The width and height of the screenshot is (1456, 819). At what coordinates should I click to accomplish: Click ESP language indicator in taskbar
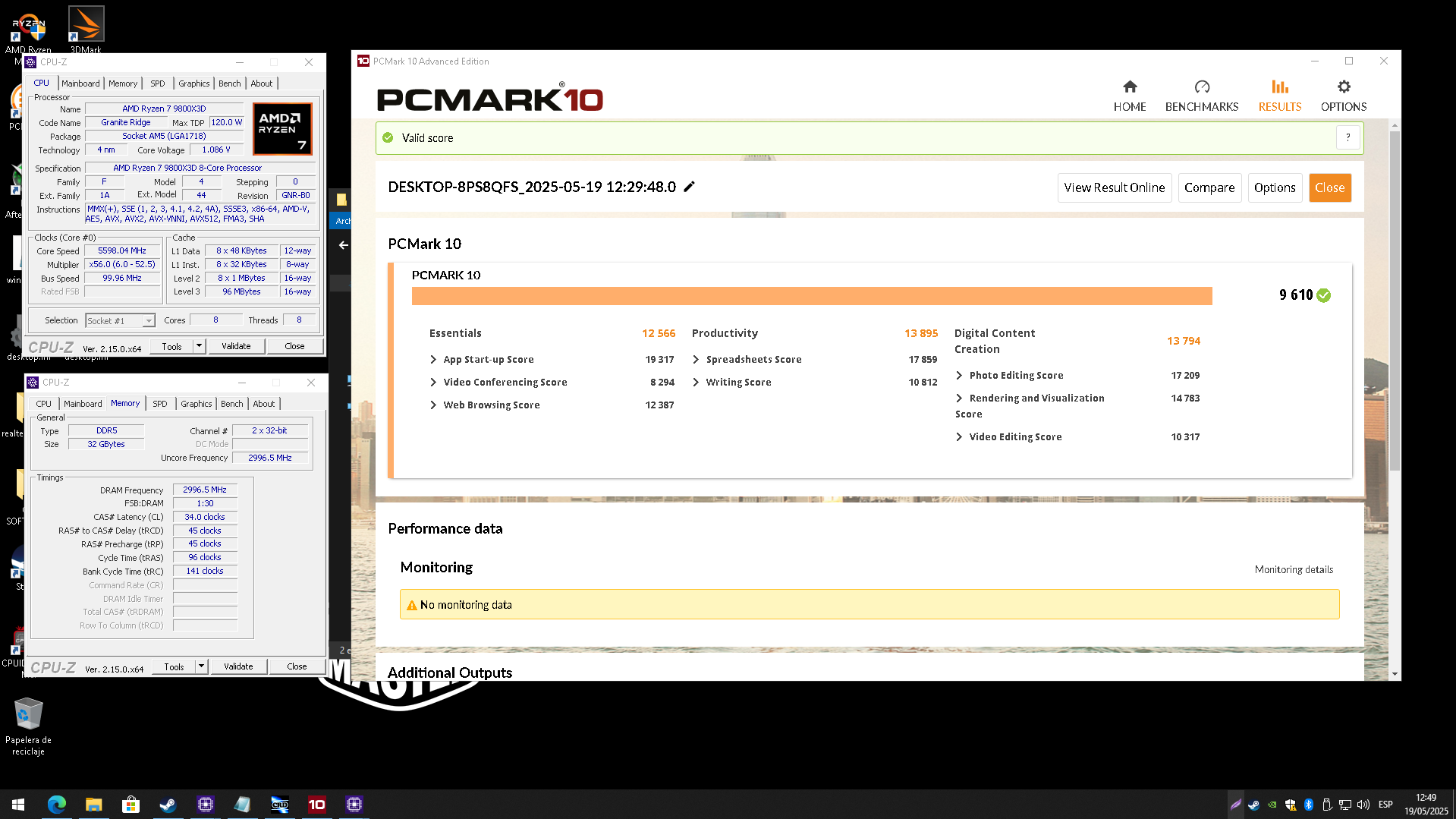[1385, 804]
